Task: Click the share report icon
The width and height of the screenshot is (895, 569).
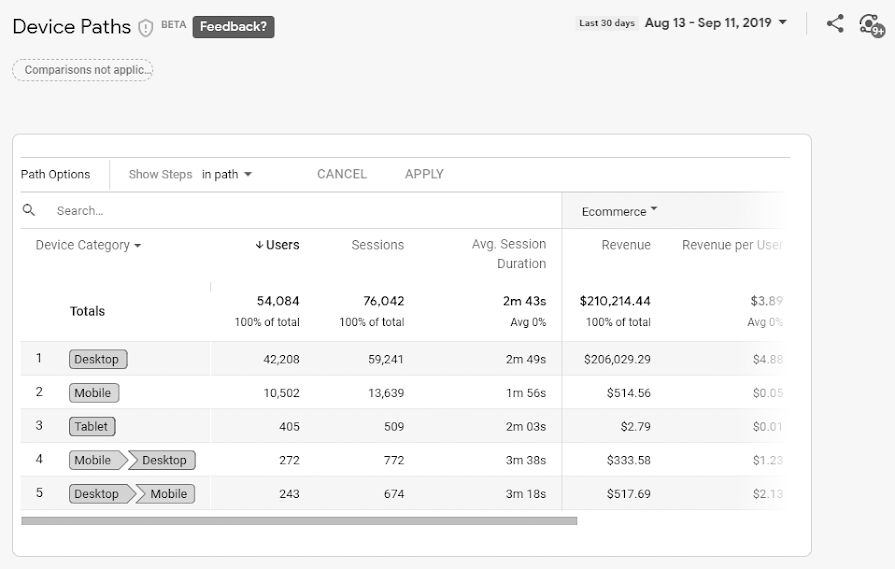Action: (835, 23)
